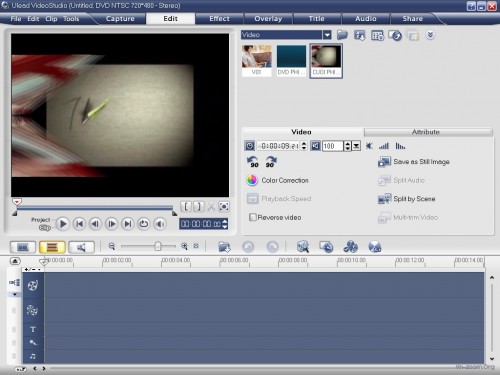Image resolution: width=500 pixels, height=375 pixels.
Task: Click the sort clips in library icon
Action: [395, 35]
